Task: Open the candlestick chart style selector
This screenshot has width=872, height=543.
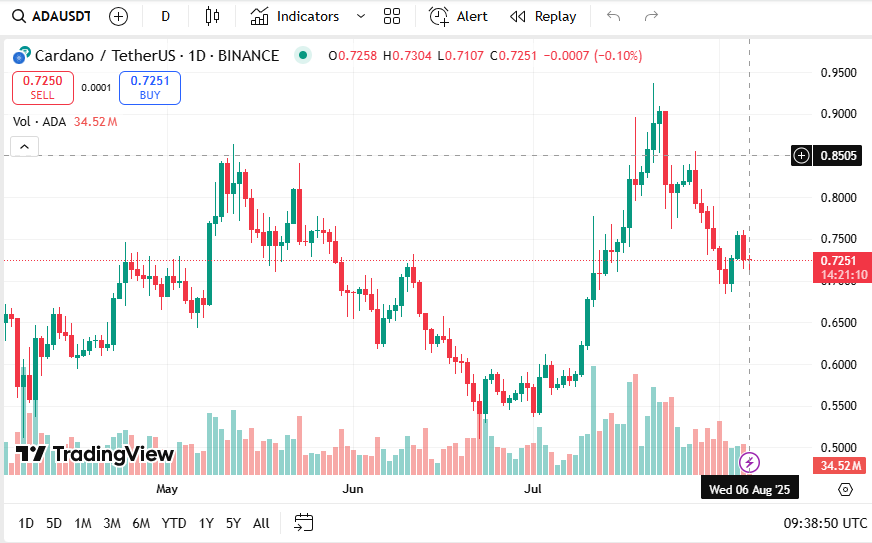Action: (211, 16)
